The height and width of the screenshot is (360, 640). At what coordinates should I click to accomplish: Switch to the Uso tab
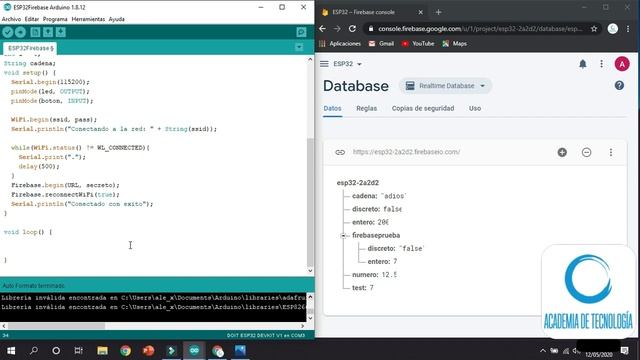(x=475, y=109)
